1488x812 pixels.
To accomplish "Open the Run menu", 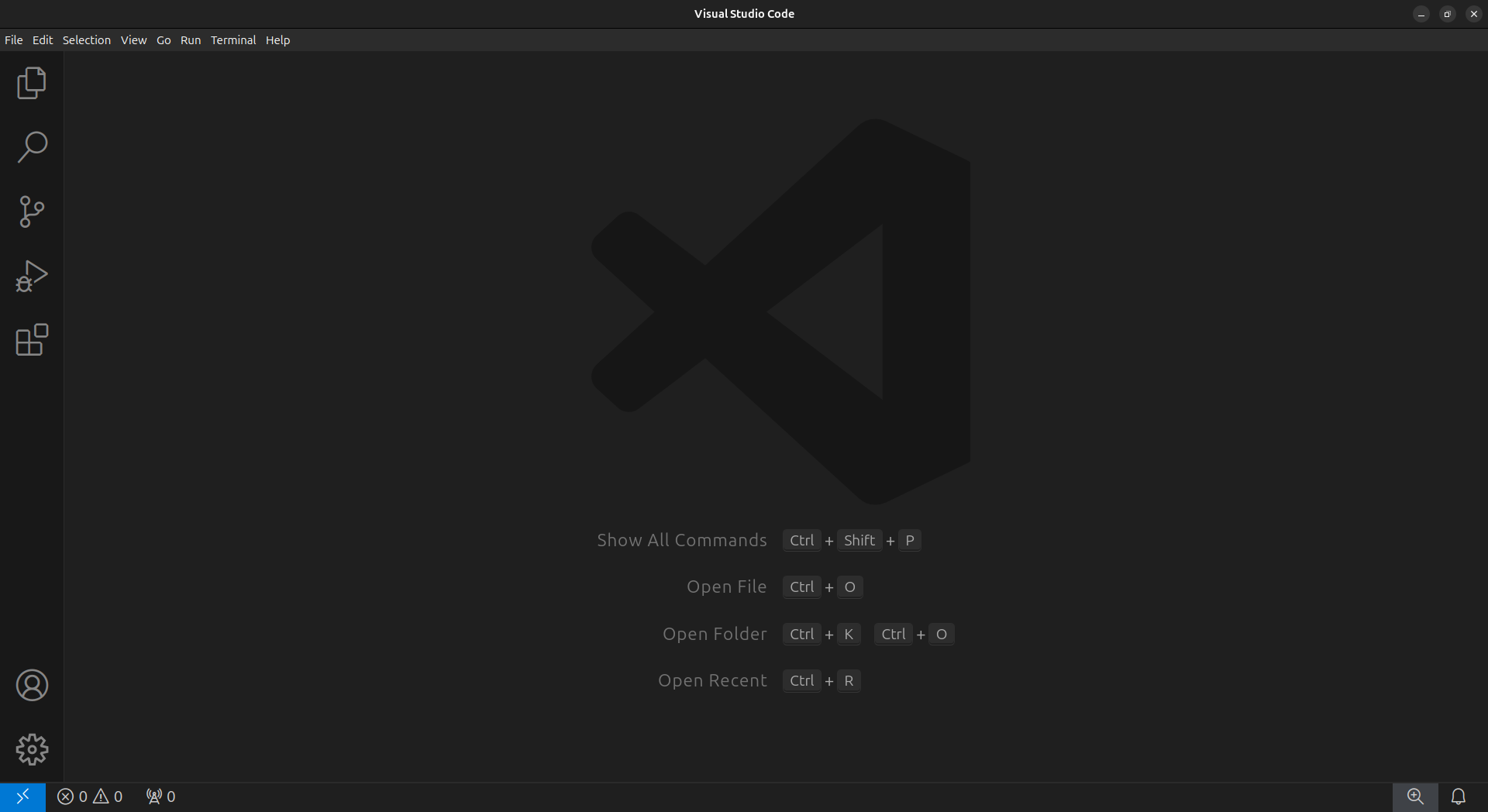I will pyautogui.click(x=191, y=40).
